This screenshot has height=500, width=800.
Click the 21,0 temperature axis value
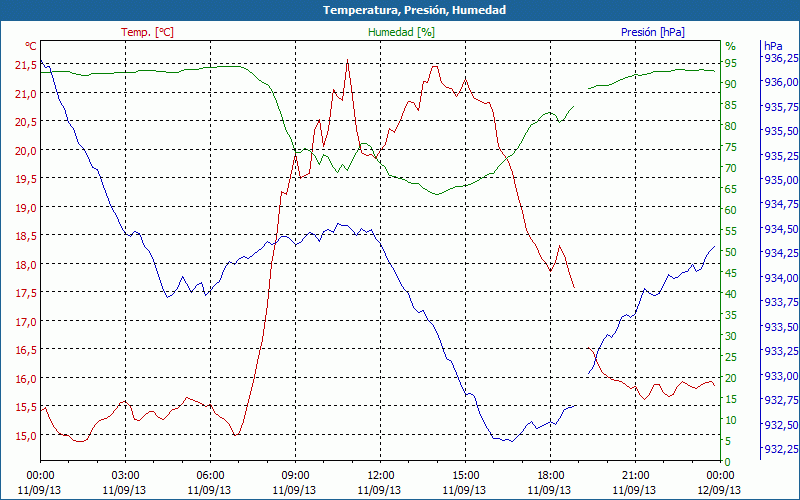click(27, 93)
